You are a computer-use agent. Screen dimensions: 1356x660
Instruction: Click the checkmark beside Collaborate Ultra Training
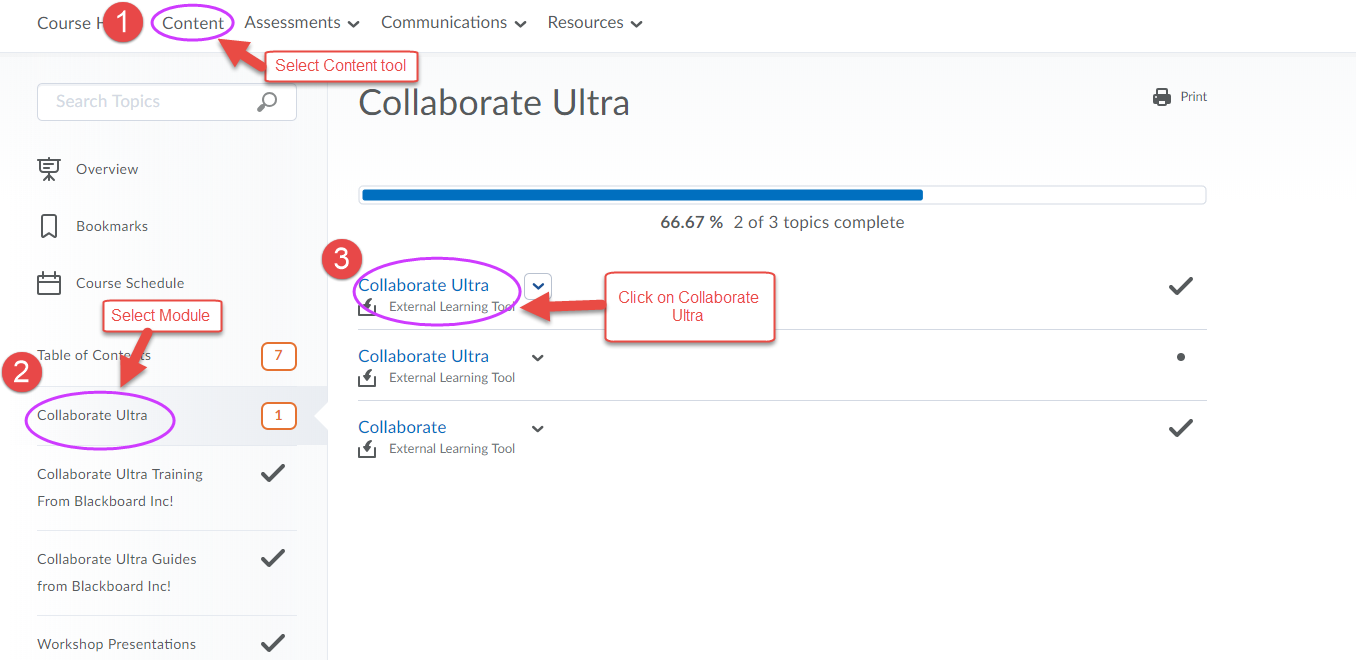[x=272, y=473]
